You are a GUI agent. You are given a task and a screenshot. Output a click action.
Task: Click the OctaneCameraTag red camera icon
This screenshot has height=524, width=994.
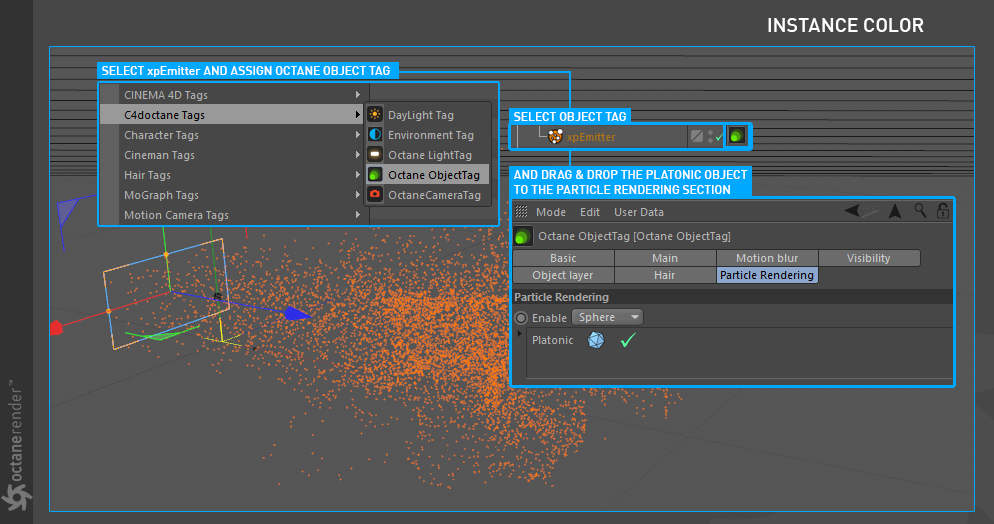point(375,195)
